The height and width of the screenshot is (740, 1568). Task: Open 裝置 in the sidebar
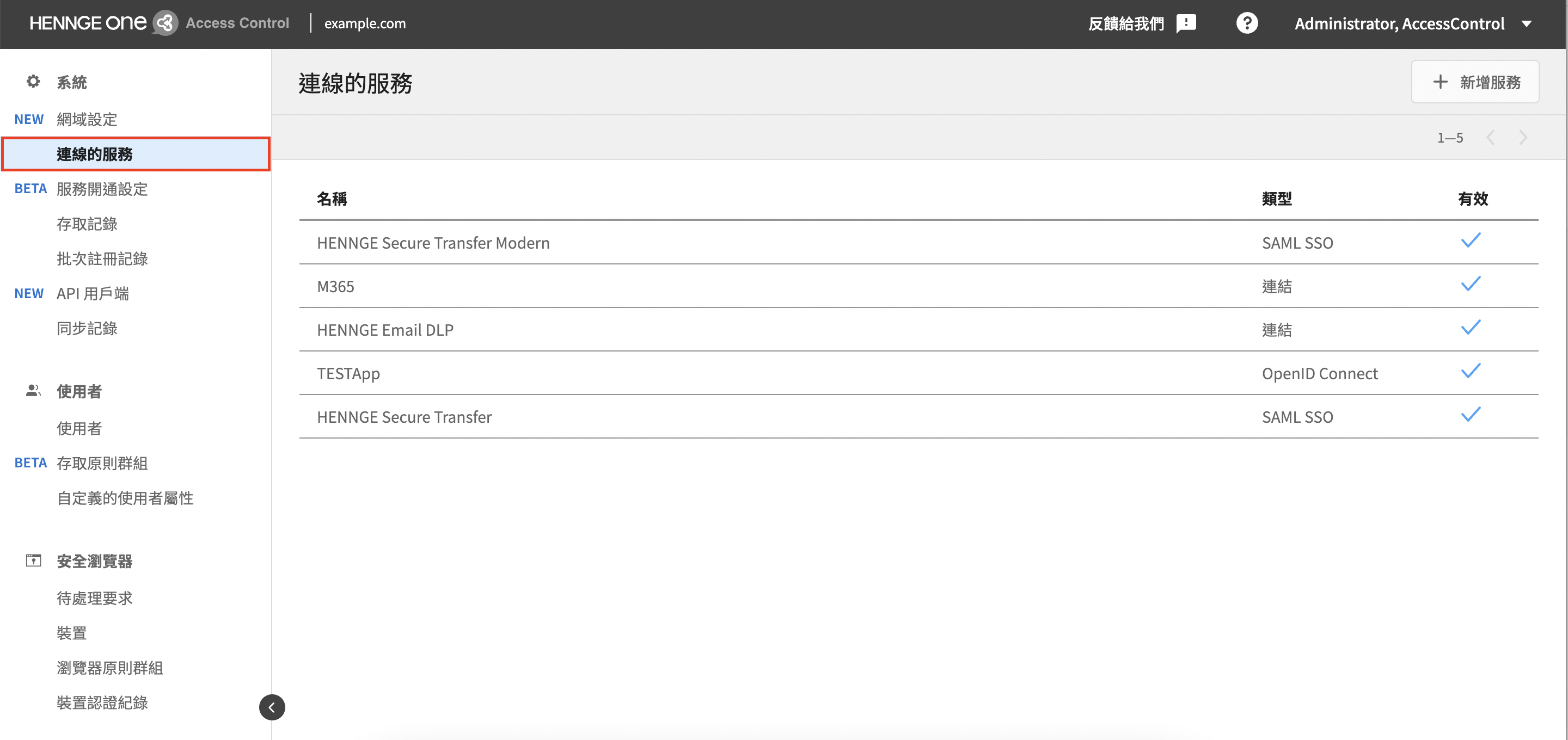click(72, 633)
